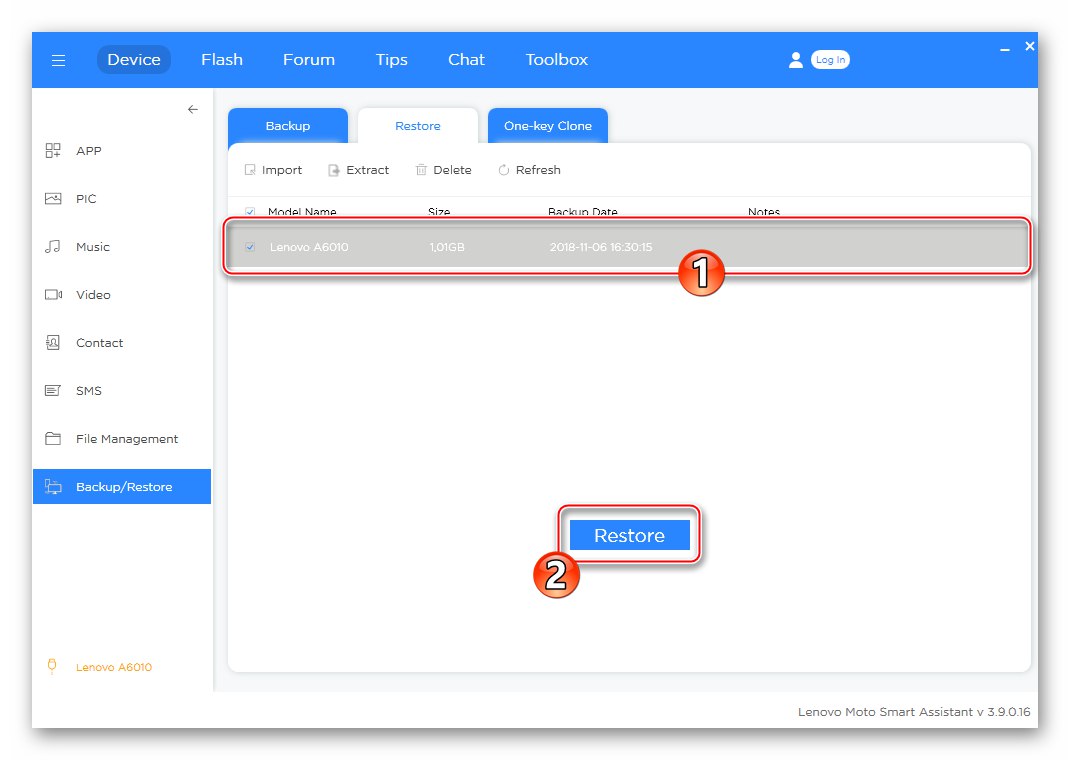Click the Refresh circular arrow icon
Image resolution: width=1070 pixels, height=760 pixels.
[504, 170]
